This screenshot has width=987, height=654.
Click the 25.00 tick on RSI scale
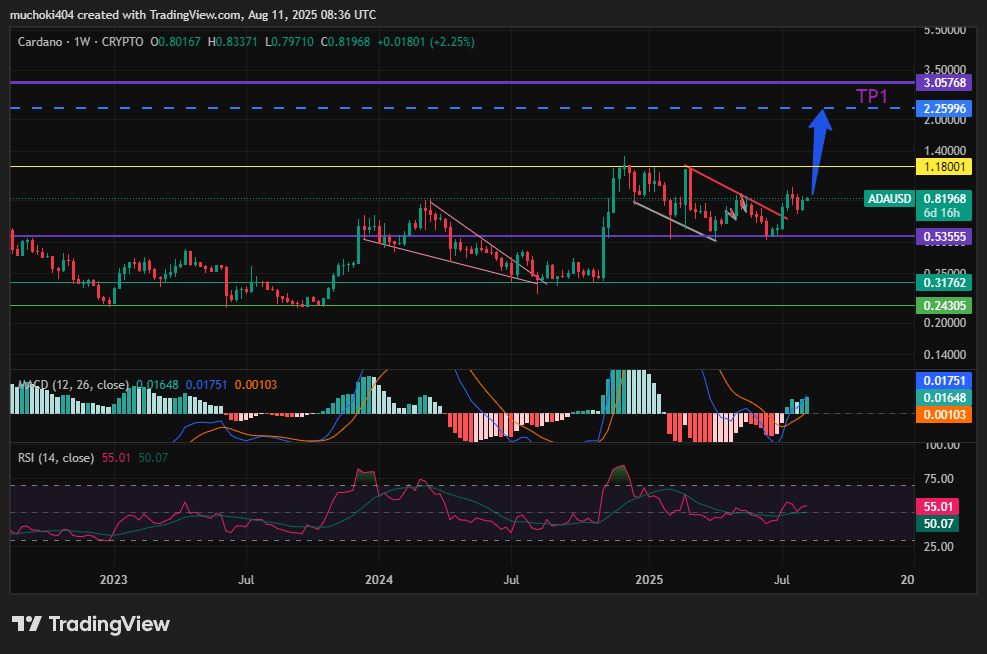(x=938, y=546)
